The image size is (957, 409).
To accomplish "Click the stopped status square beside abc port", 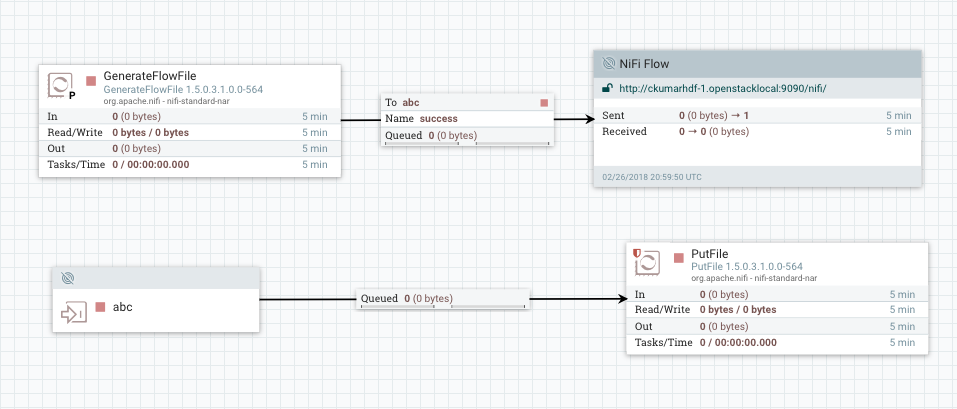I will [x=101, y=307].
